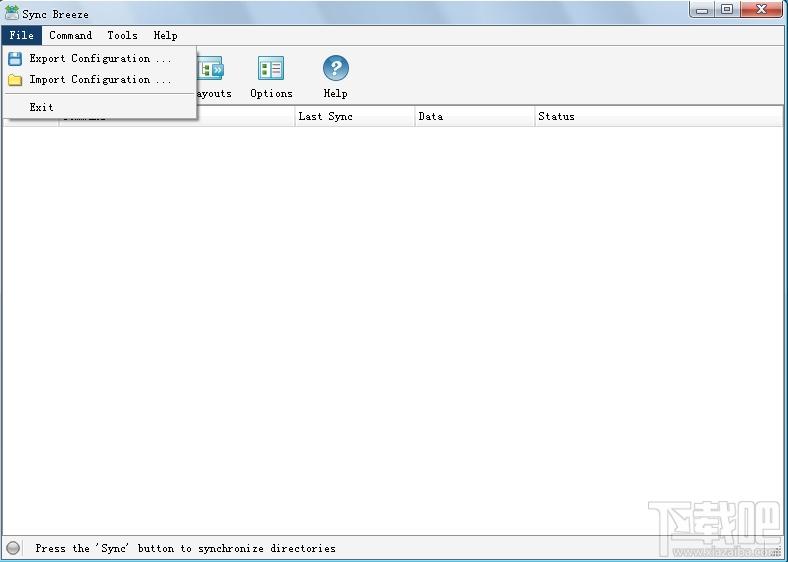This screenshot has height=562, width=788.
Task: Click the folder Import icon
Action: [x=15, y=80]
